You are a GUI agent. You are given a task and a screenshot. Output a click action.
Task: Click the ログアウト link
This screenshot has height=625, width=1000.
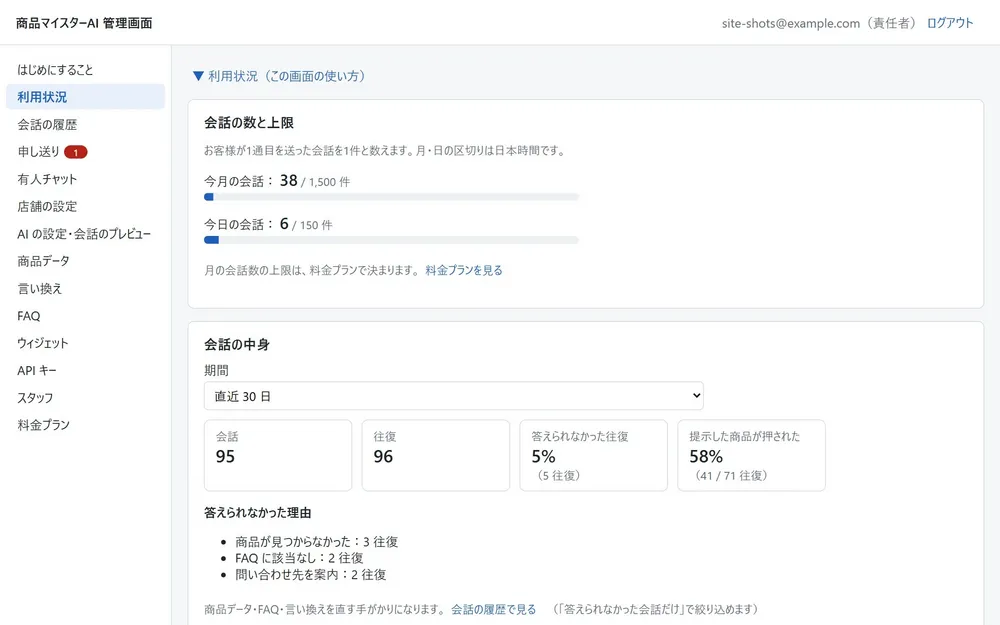(x=950, y=23)
